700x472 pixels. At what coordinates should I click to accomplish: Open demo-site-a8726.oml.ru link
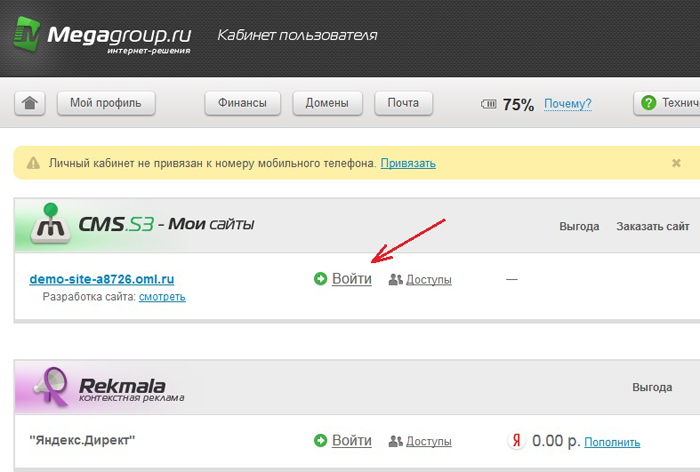click(x=102, y=279)
